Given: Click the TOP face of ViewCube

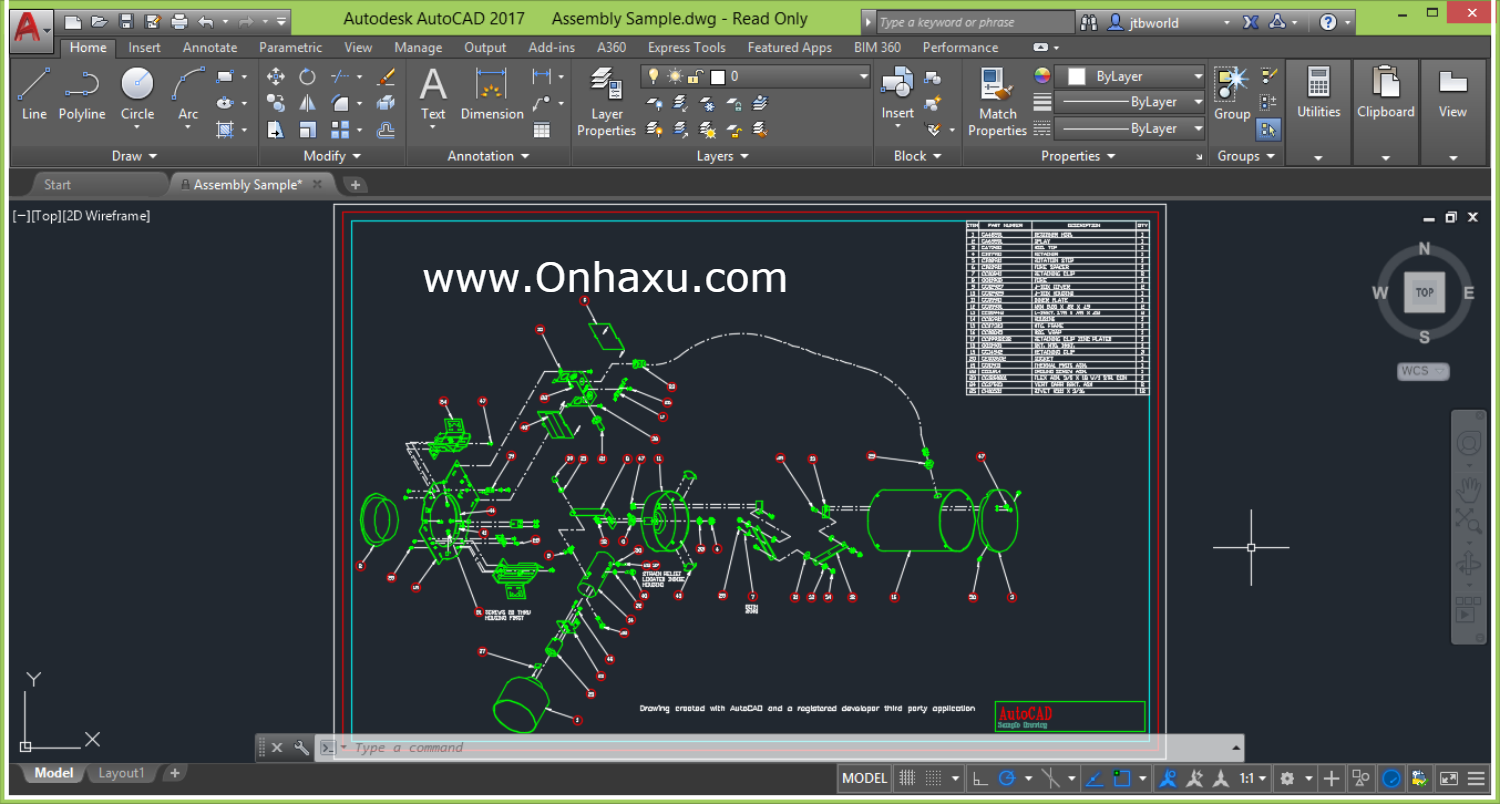Looking at the screenshot, I should point(1424,292).
